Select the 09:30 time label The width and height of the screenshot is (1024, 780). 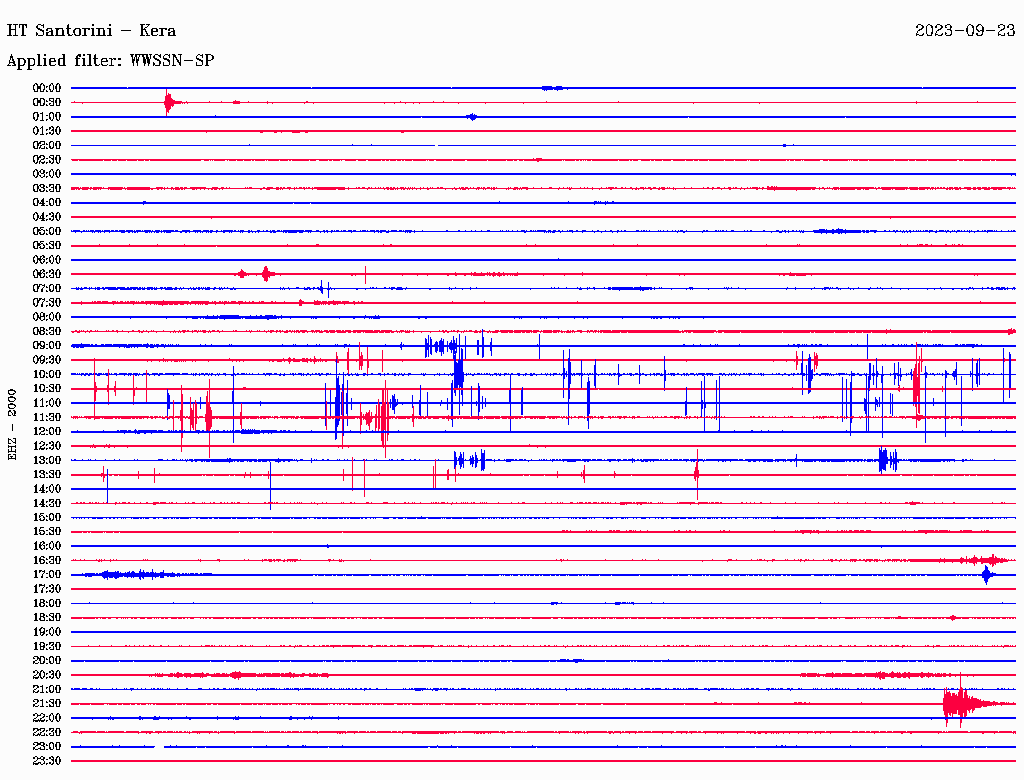click(x=47, y=360)
